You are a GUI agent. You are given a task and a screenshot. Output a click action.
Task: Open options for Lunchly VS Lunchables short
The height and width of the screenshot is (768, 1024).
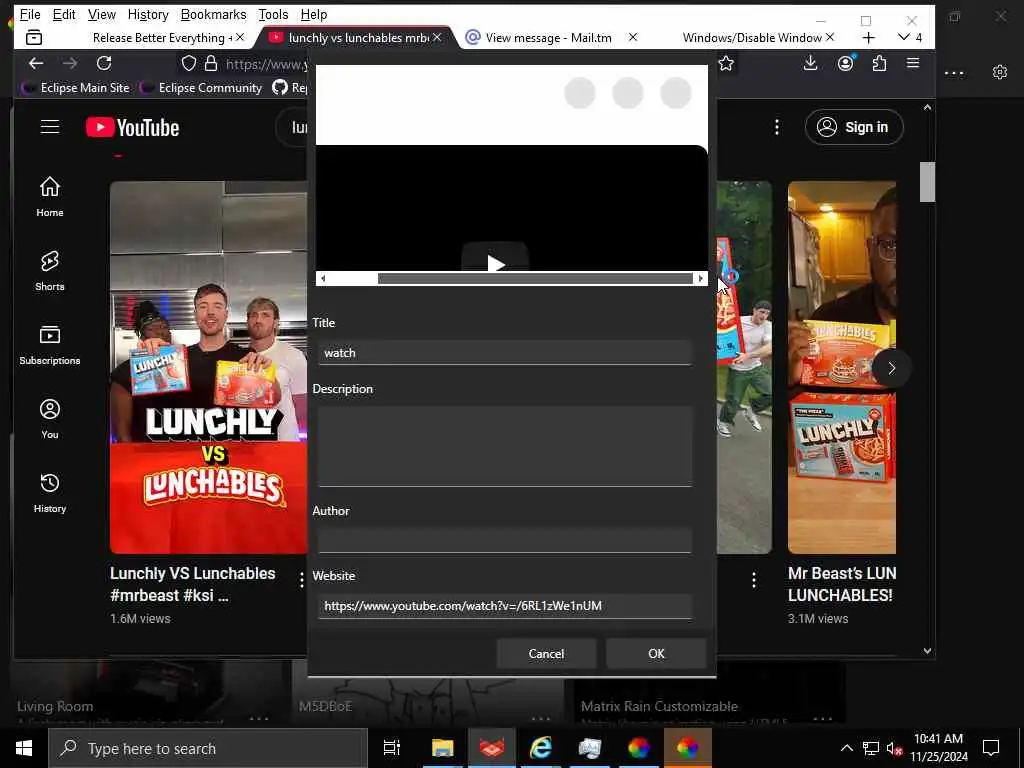click(301, 580)
